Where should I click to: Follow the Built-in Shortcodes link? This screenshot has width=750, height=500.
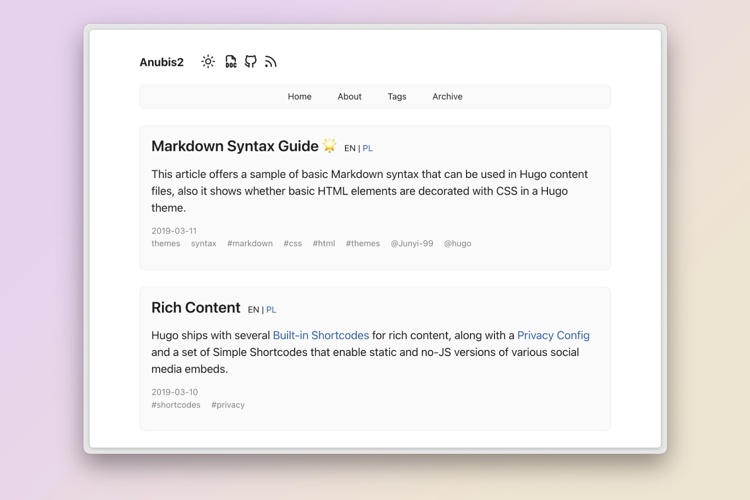tap(320, 336)
